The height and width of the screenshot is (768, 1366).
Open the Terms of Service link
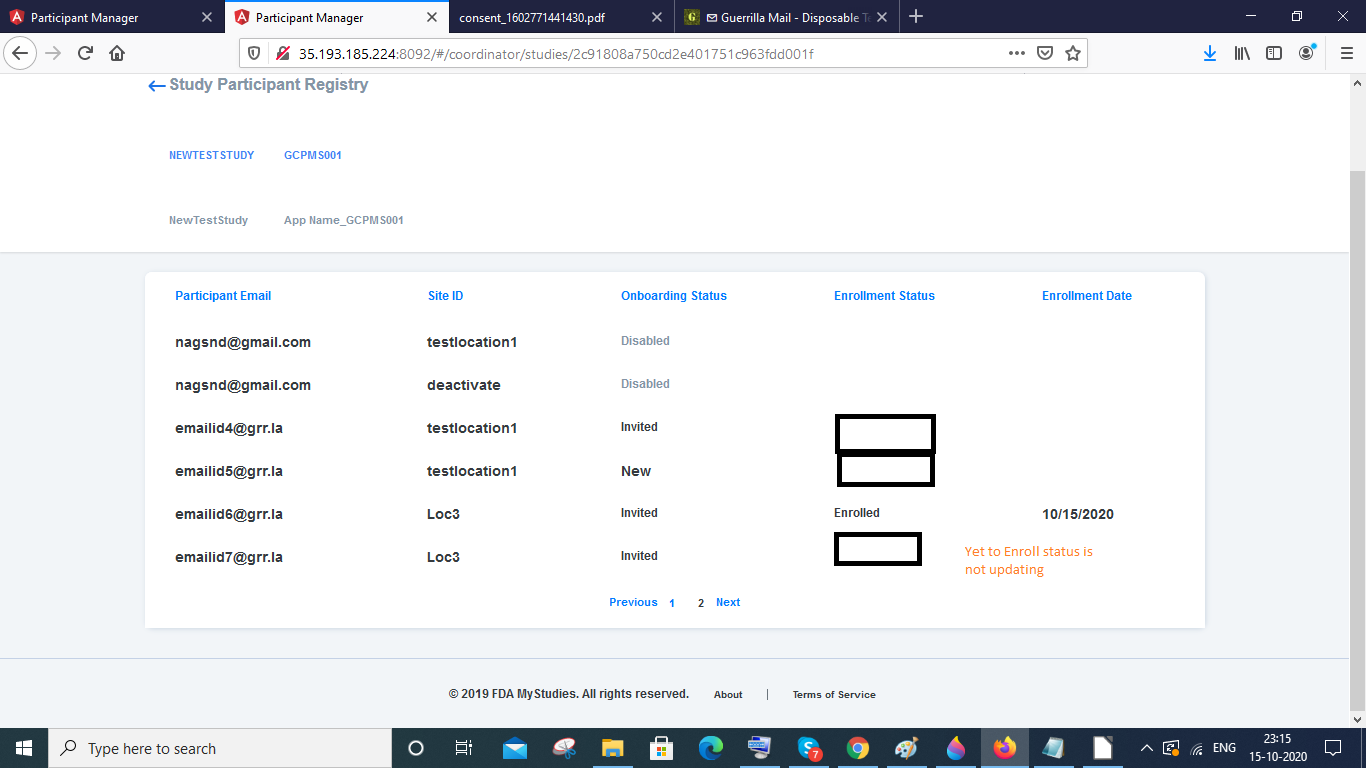tap(833, 694)
